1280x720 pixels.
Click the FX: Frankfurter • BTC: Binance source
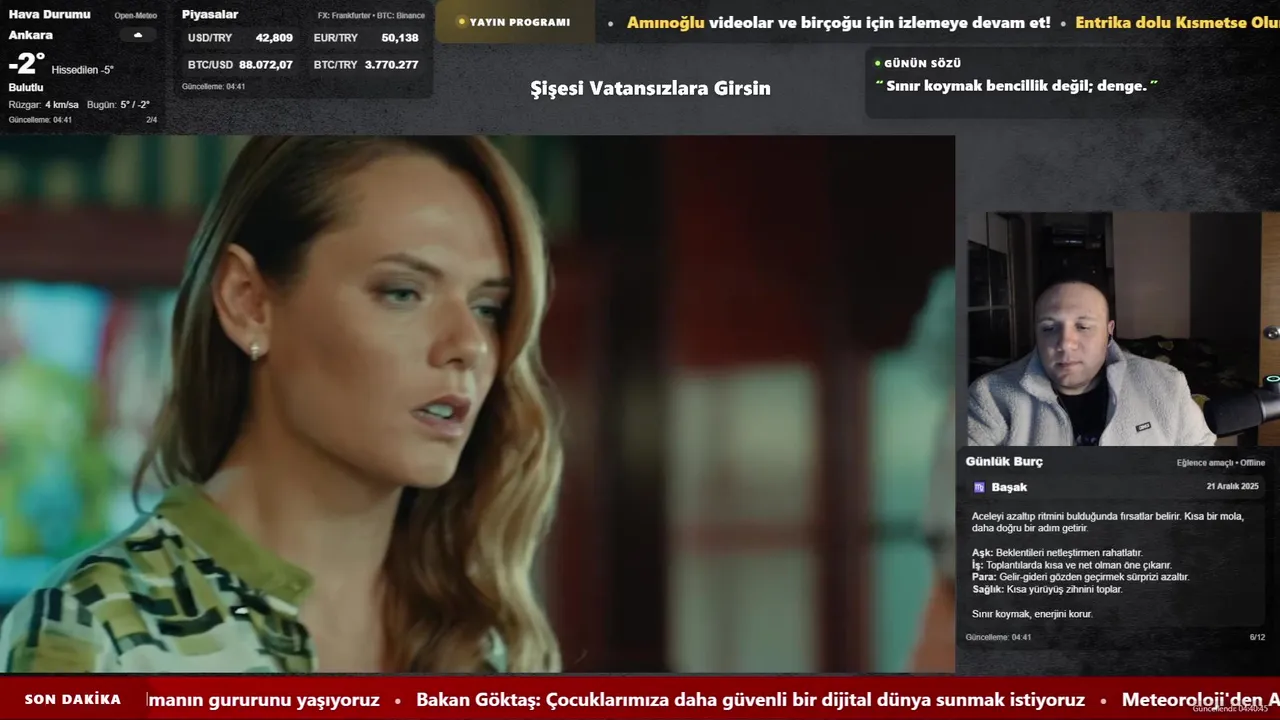371,15
